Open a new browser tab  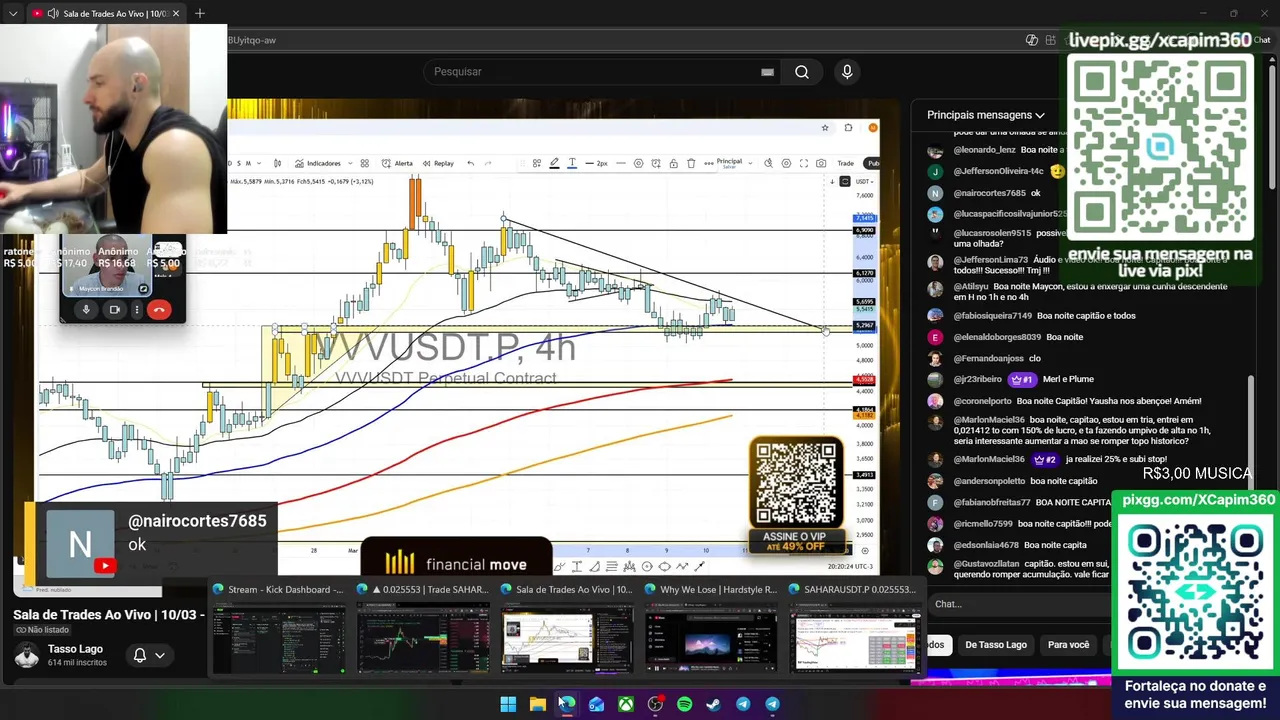[x=200, y=14]
